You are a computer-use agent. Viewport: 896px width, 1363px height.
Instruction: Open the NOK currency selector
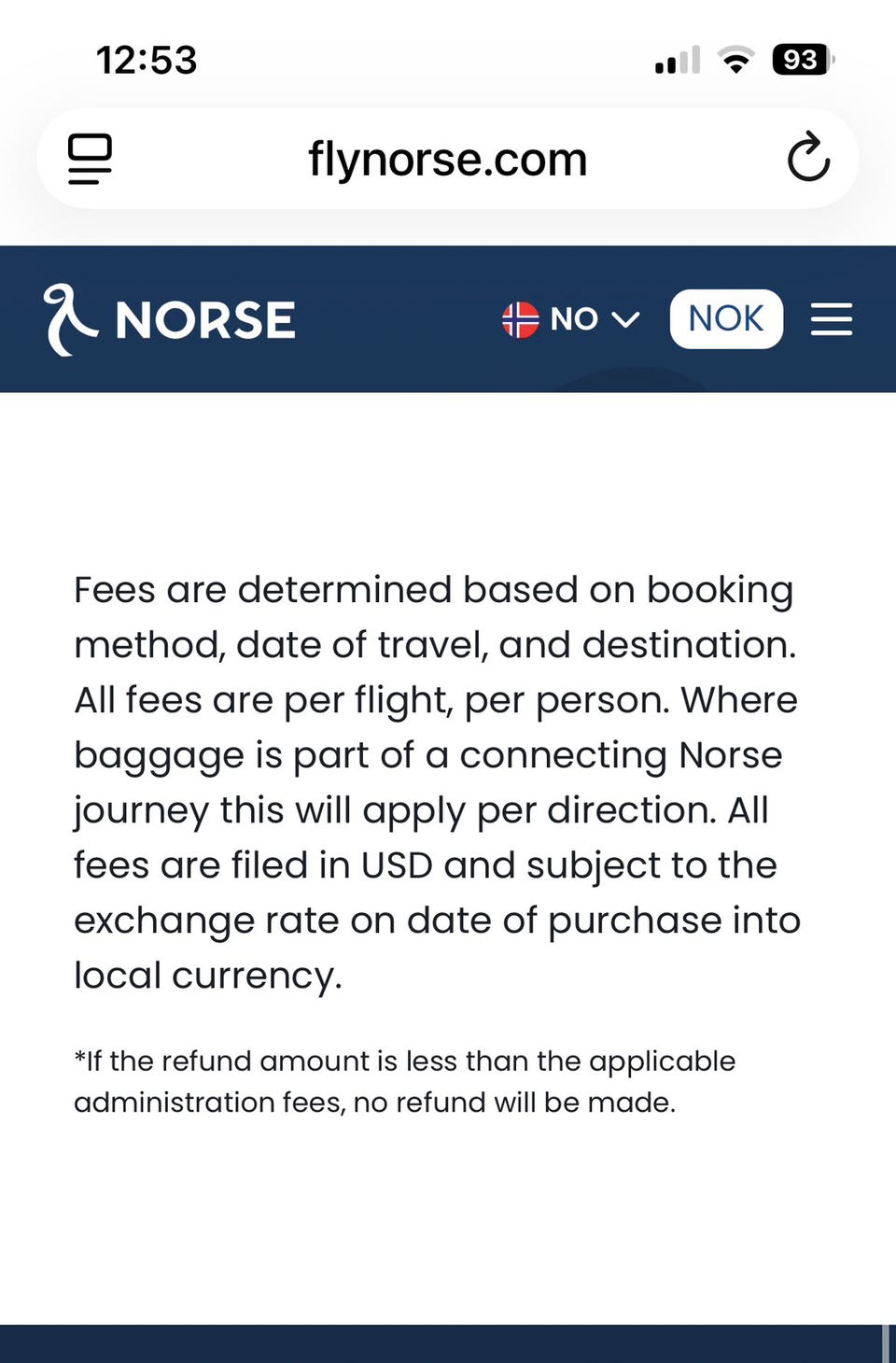(726, 319)
